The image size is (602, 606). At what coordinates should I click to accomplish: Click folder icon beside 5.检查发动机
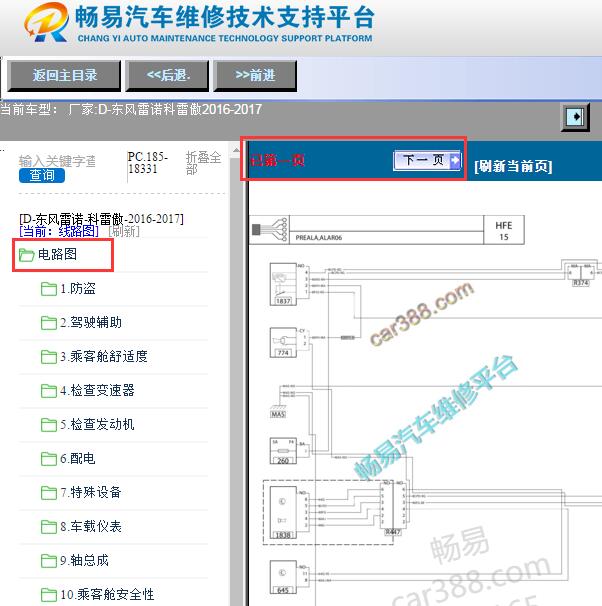49,425
